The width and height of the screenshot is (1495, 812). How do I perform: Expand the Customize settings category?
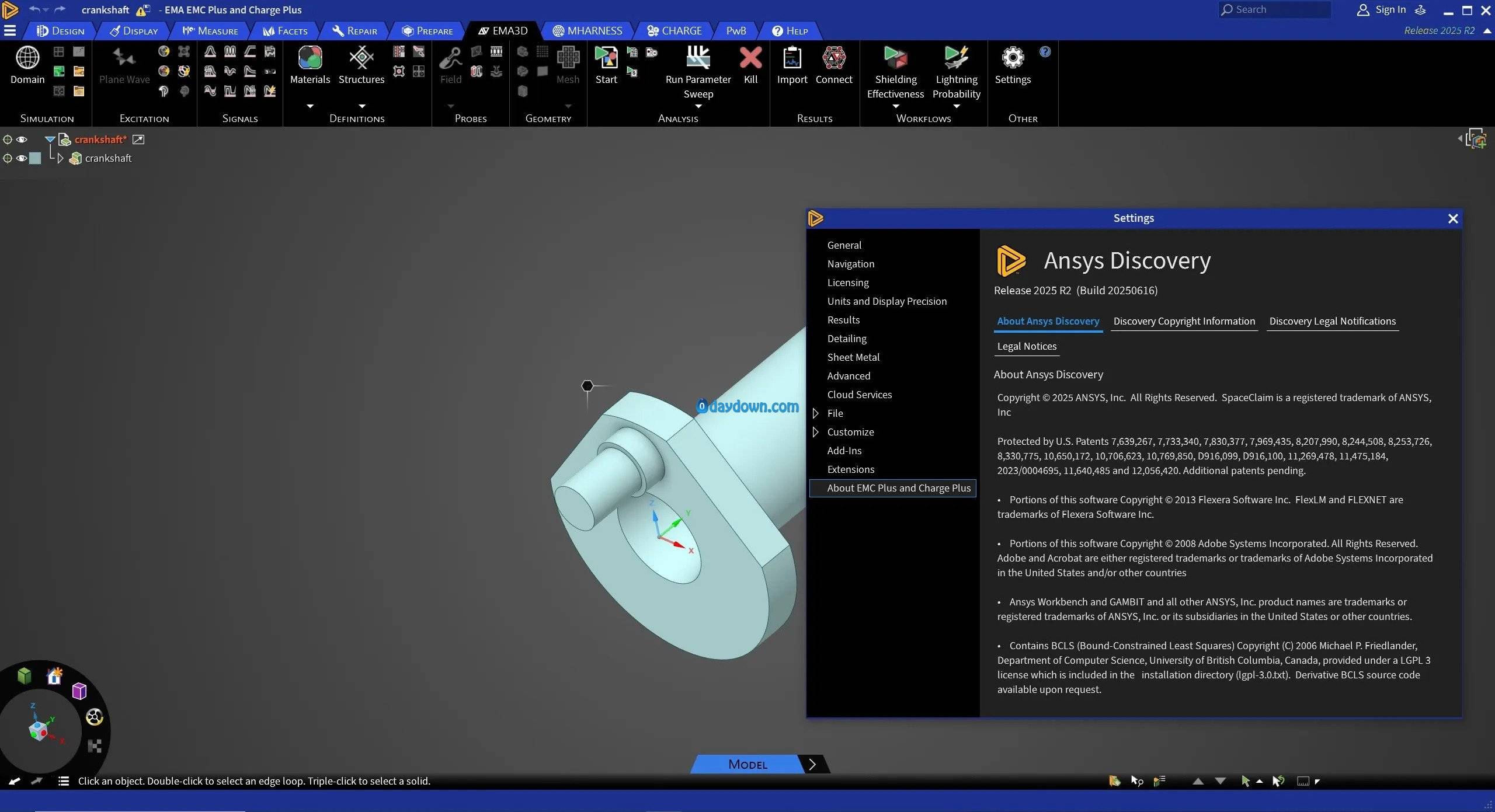(816, 432)
